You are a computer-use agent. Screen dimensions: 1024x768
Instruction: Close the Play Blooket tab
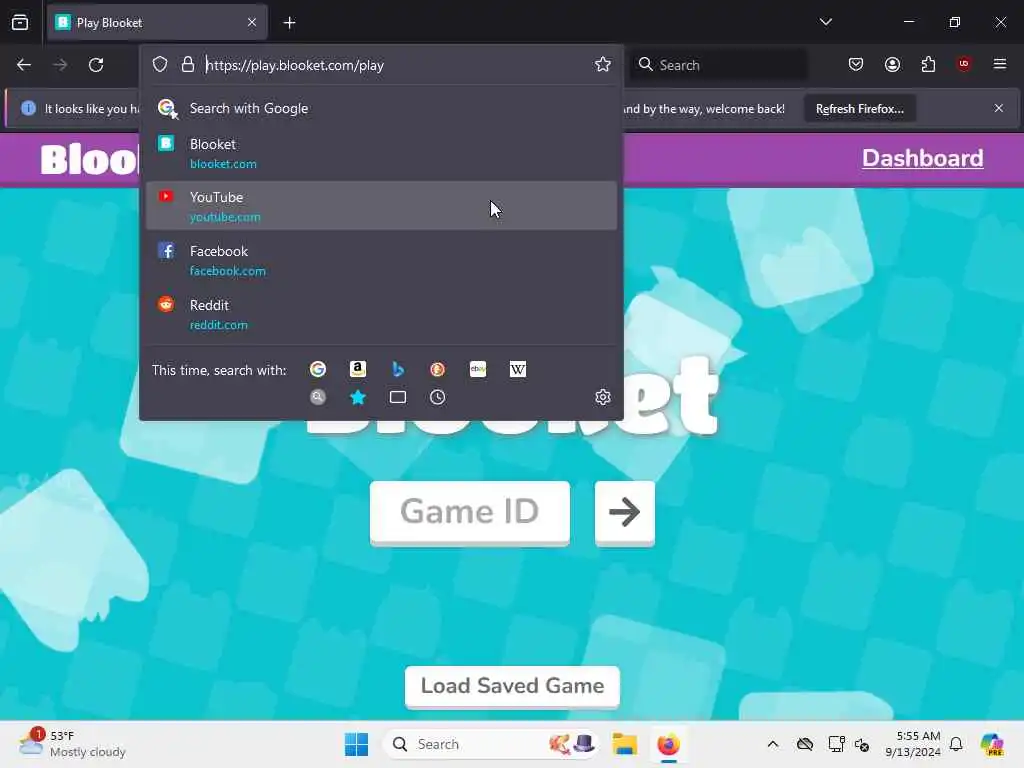tap(252, 23)
